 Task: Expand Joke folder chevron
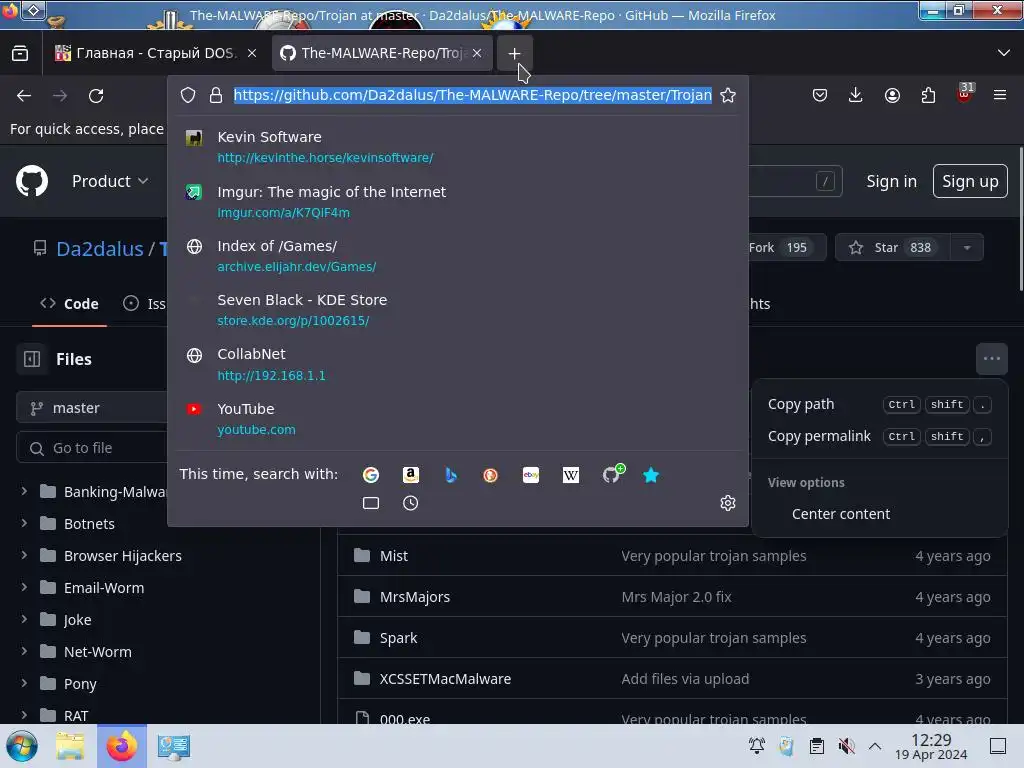point(24,618)
